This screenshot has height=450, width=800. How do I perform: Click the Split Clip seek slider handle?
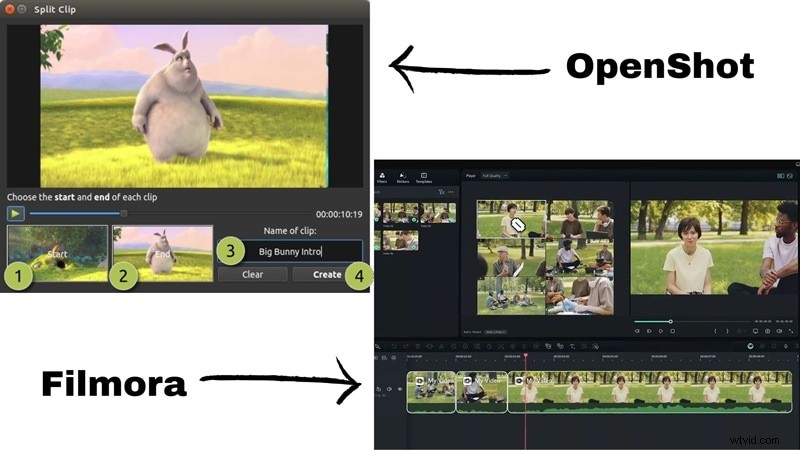[123, 213]
